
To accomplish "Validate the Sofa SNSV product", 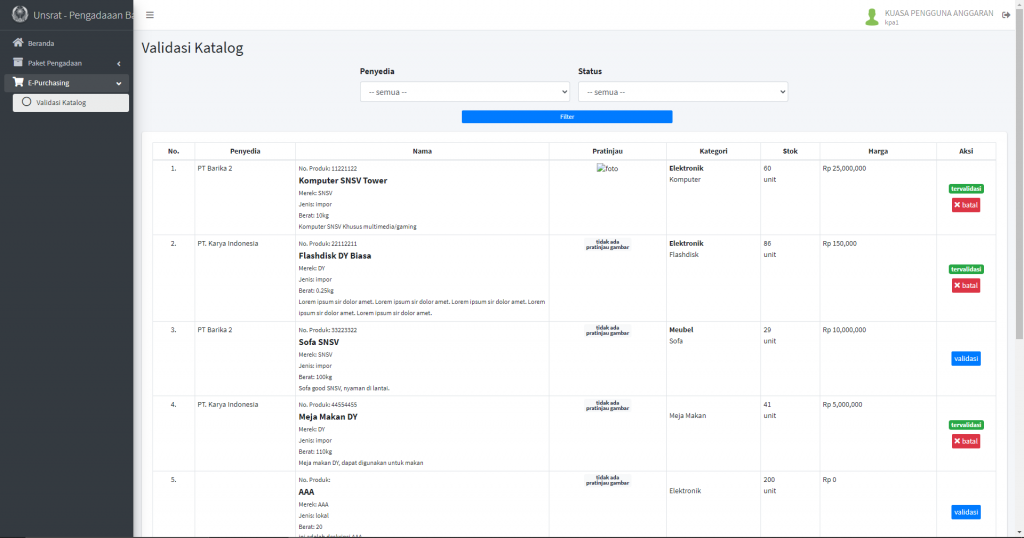I will coord(965,359).
